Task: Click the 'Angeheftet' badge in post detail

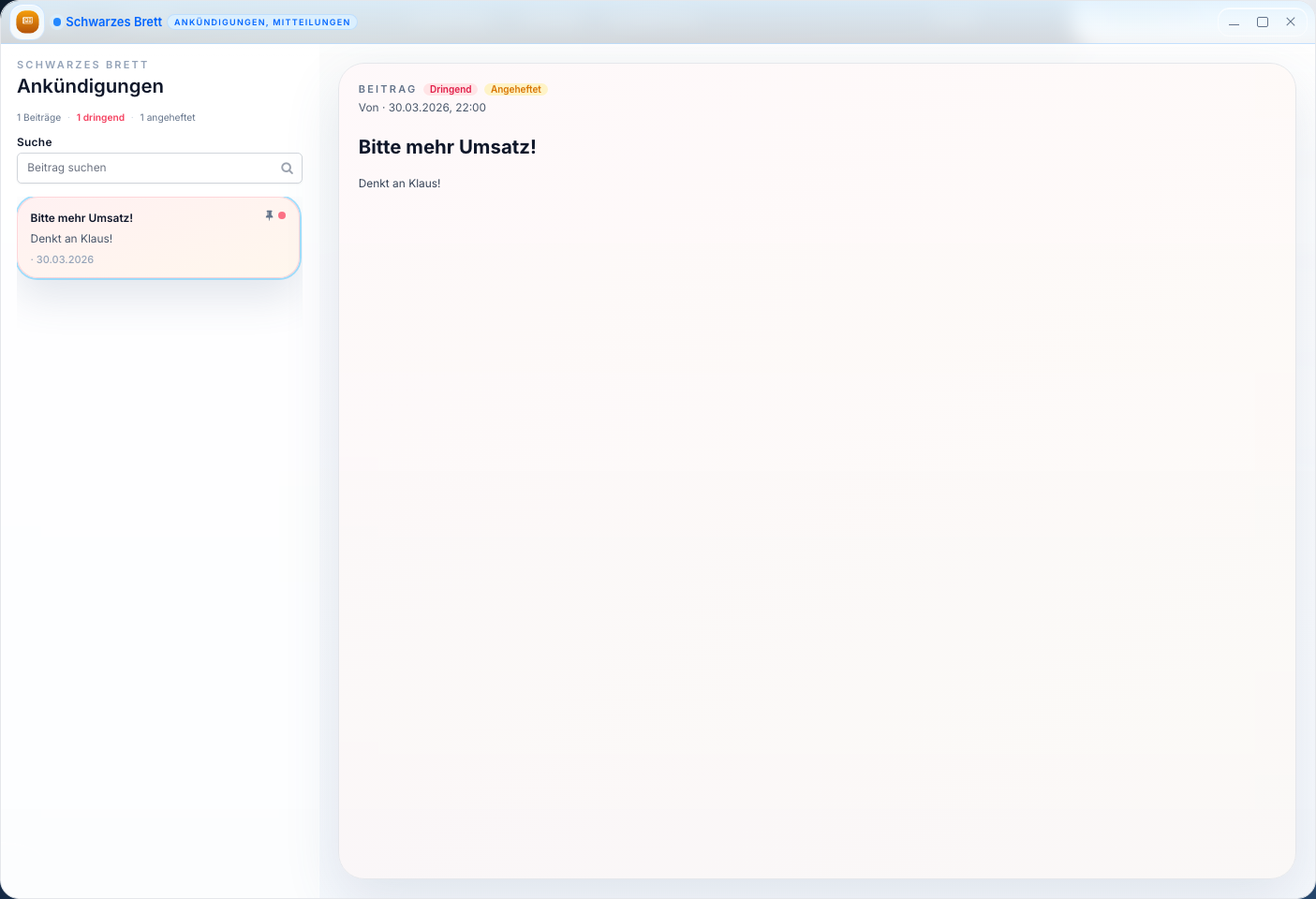Action: click(515, 90)
